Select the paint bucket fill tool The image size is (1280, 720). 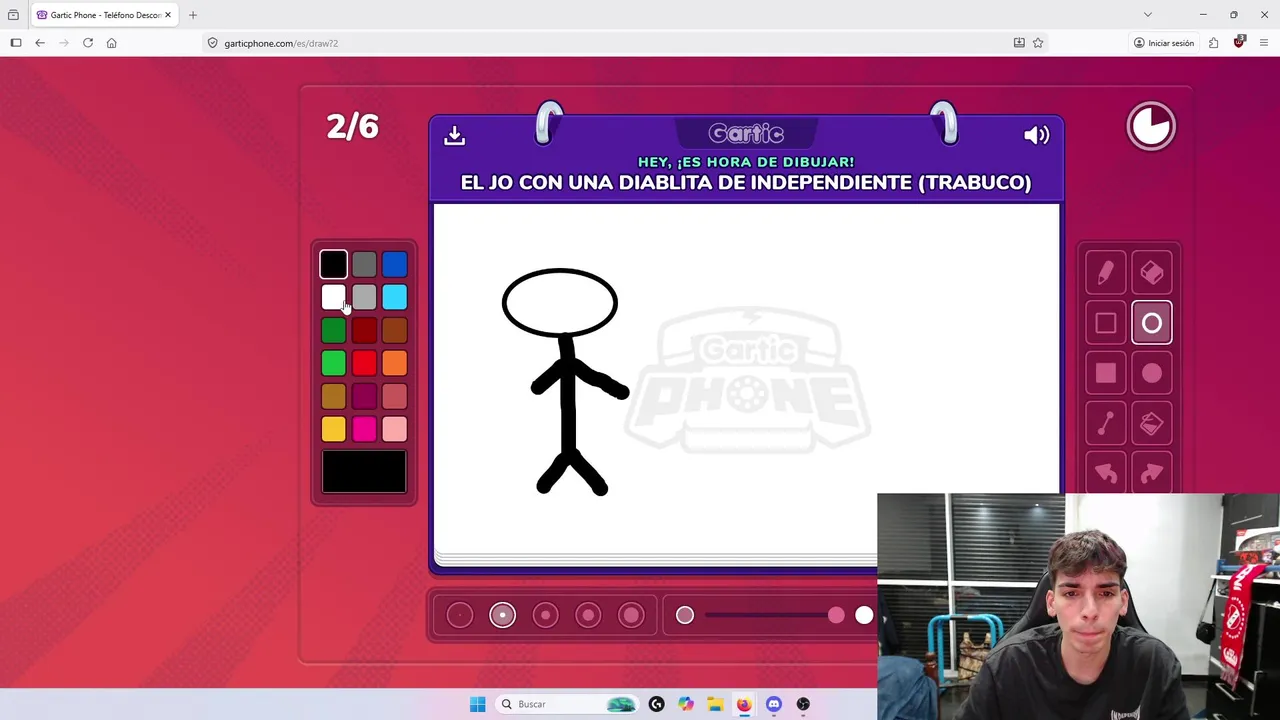click(1152, 424)
